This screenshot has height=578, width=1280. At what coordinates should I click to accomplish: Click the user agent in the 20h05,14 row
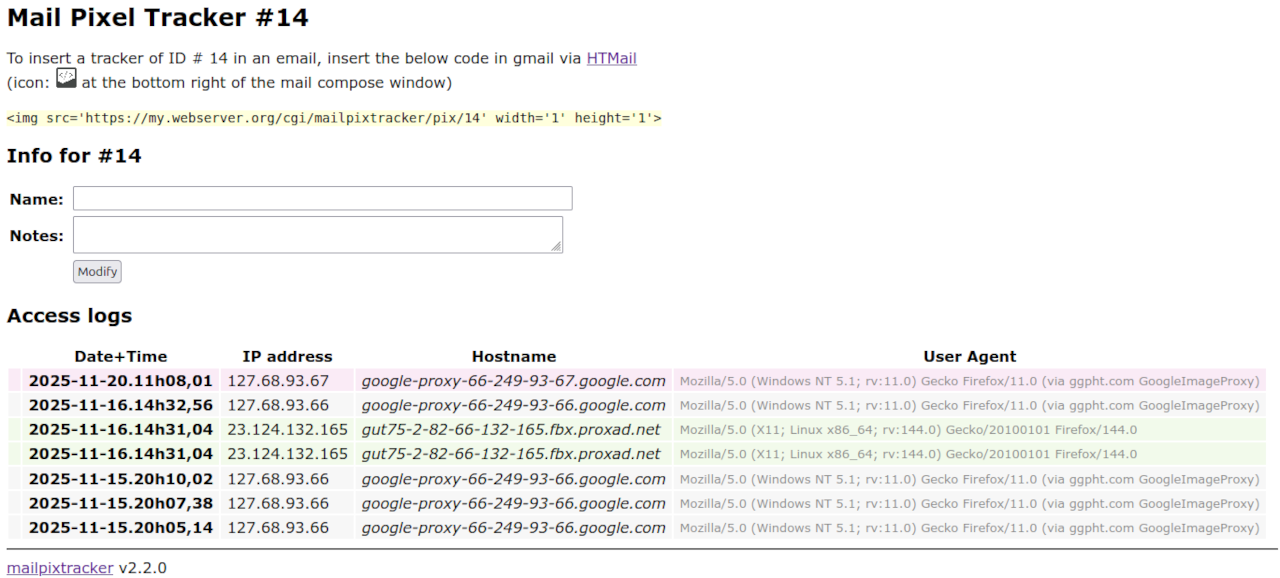point(970,528)
